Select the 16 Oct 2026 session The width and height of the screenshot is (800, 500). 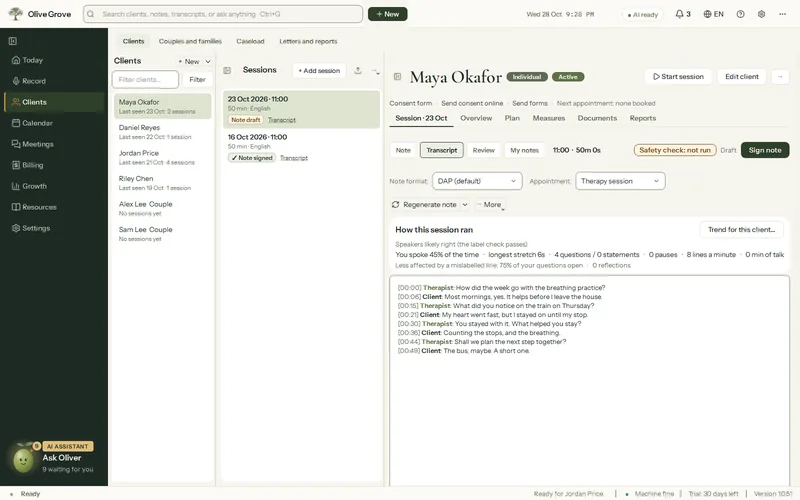pos(301,147)
